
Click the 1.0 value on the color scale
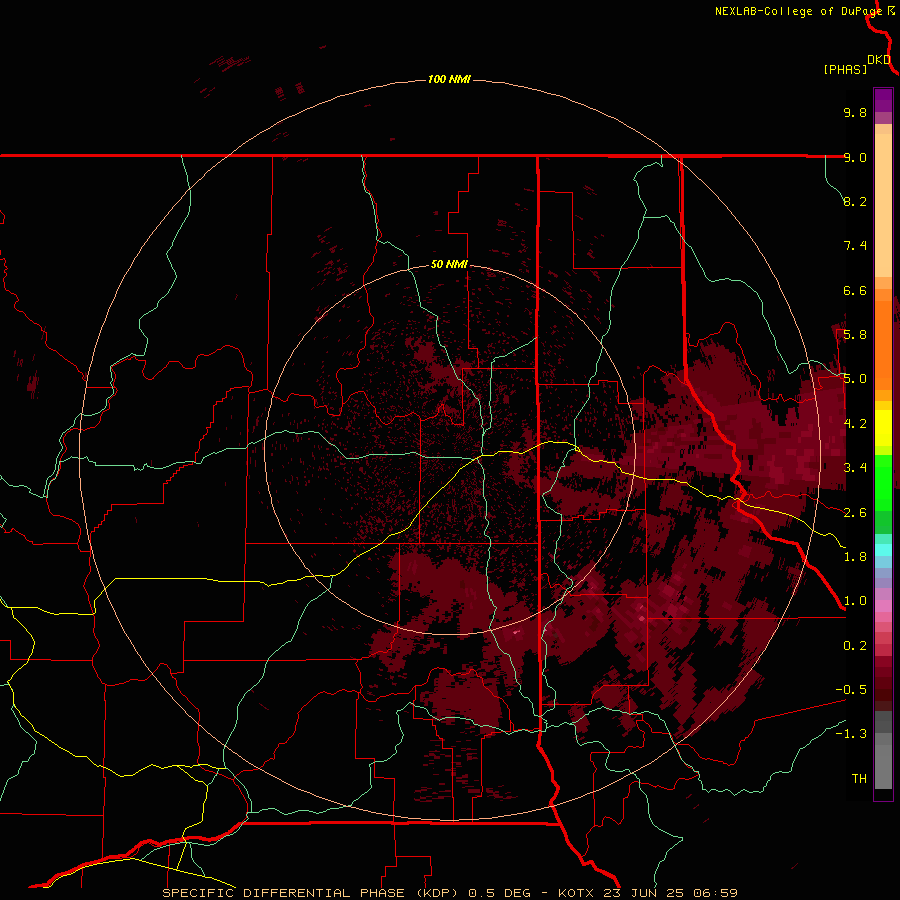click(x=855, y=601)
